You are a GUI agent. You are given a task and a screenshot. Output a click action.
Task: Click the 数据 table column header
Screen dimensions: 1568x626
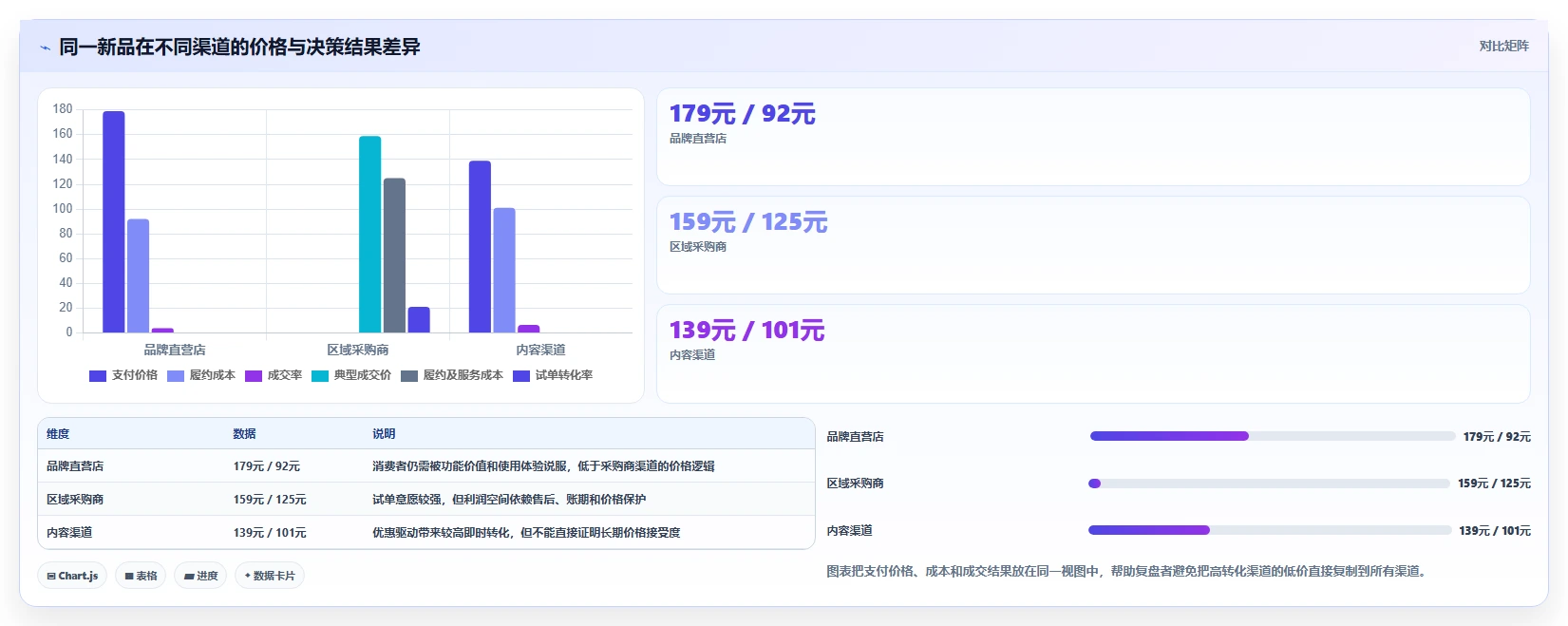[245, 433]
